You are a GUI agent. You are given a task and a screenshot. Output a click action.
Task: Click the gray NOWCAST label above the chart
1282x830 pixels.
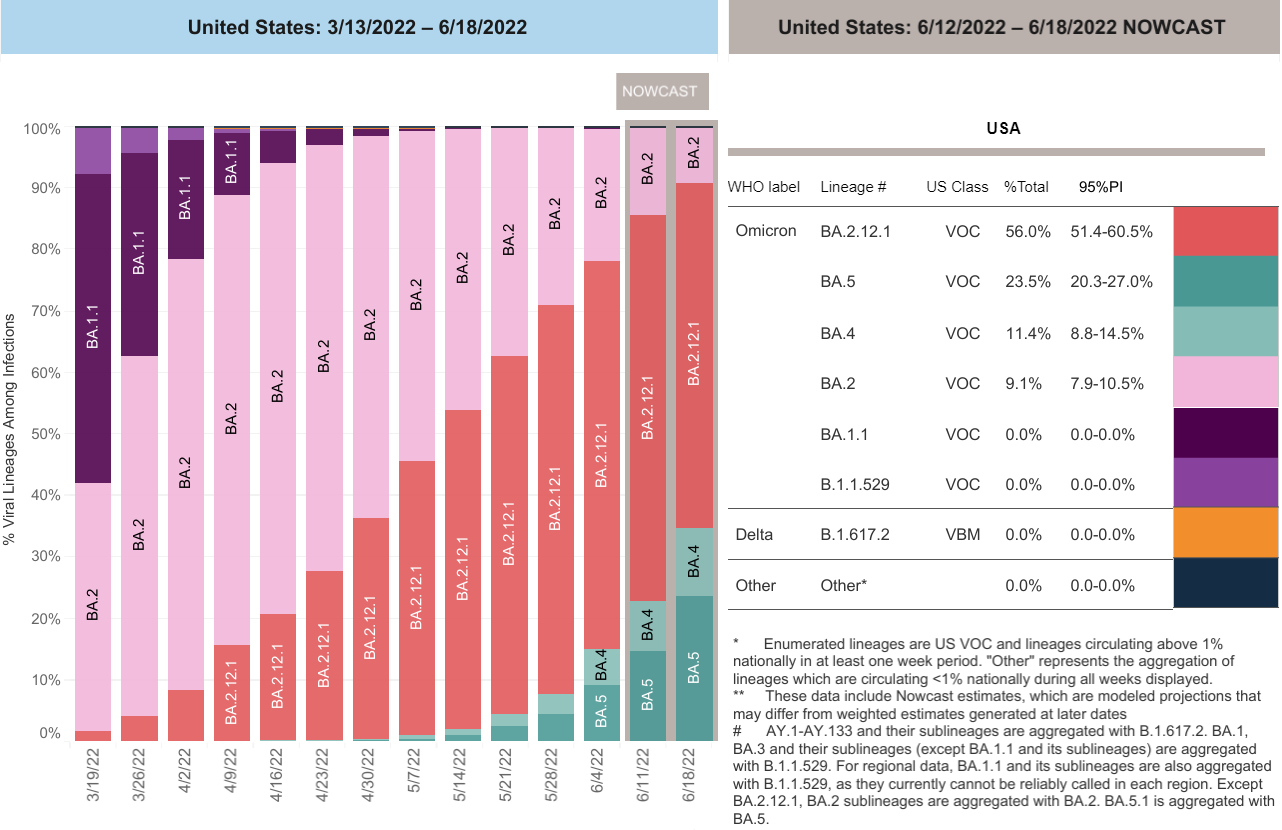662,92
